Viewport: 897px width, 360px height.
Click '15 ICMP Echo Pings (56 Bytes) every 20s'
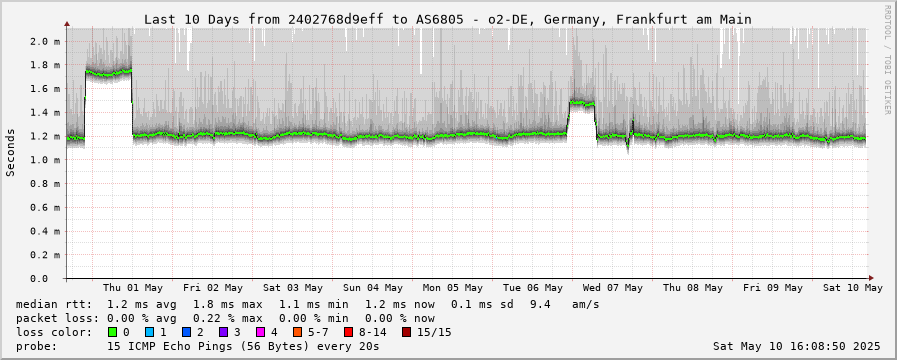[x=243, y=346]
